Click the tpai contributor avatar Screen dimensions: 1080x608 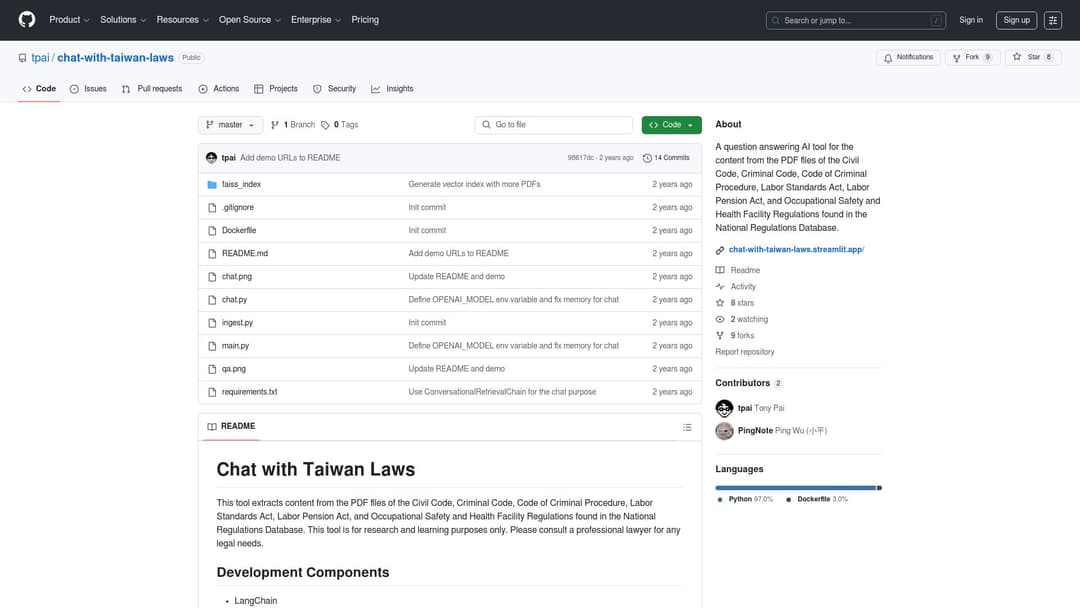tap(724, 408)
